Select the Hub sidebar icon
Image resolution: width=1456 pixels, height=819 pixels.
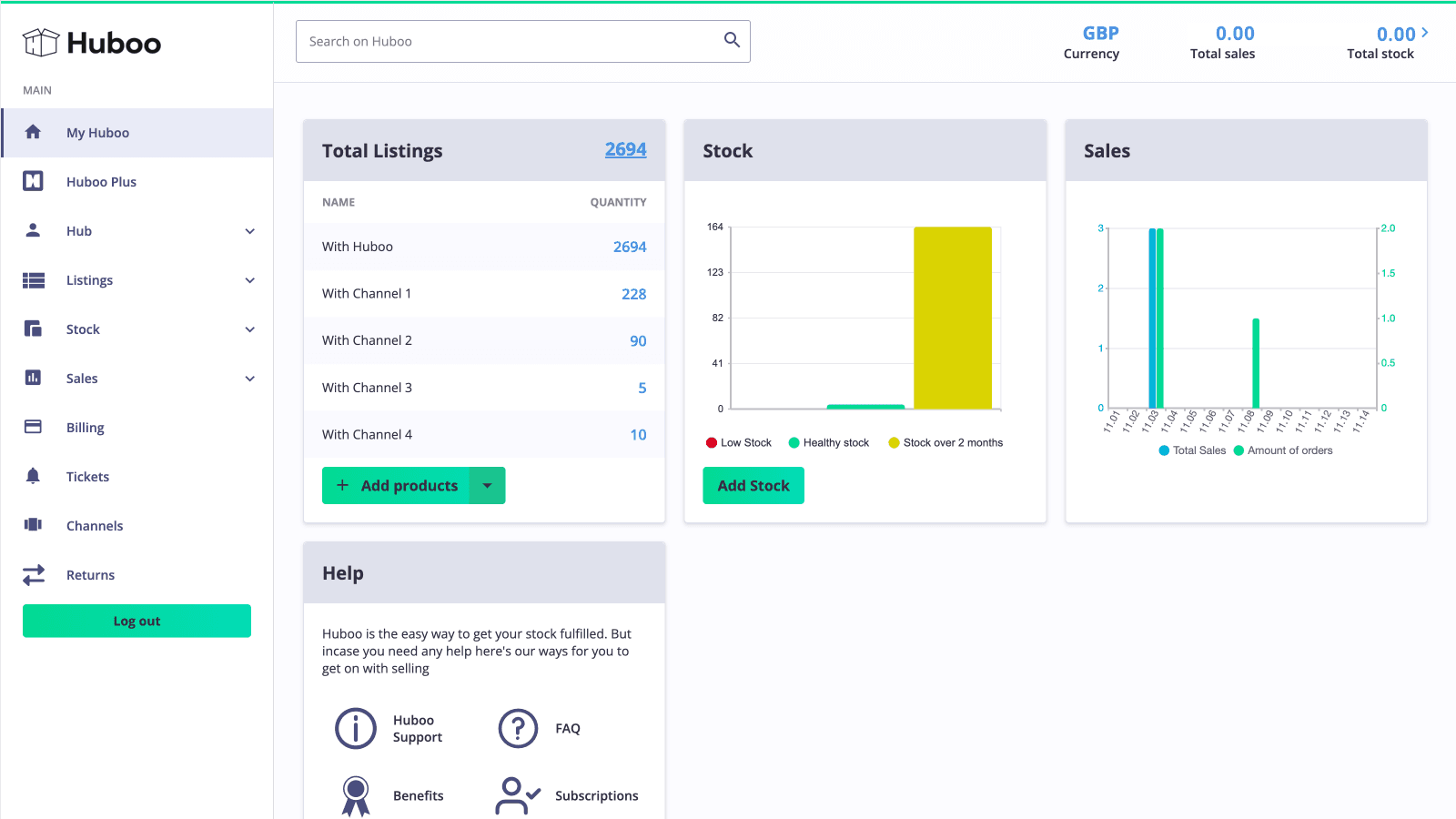33,230
